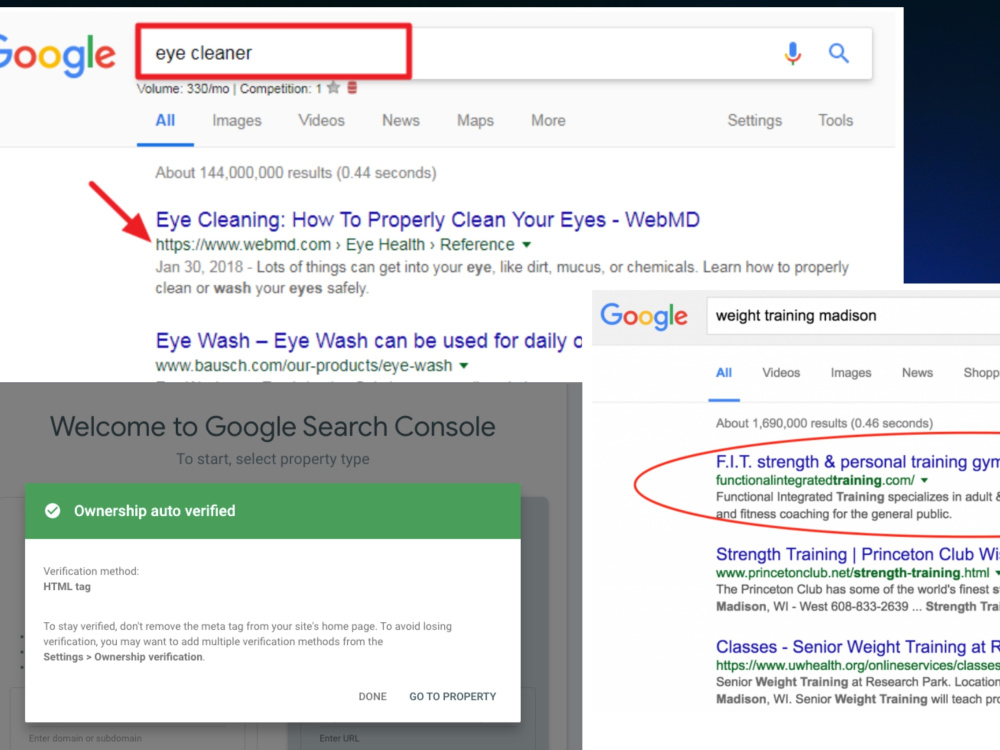
Task: Click the Google logo in weight training window
Action: [644, 316]
